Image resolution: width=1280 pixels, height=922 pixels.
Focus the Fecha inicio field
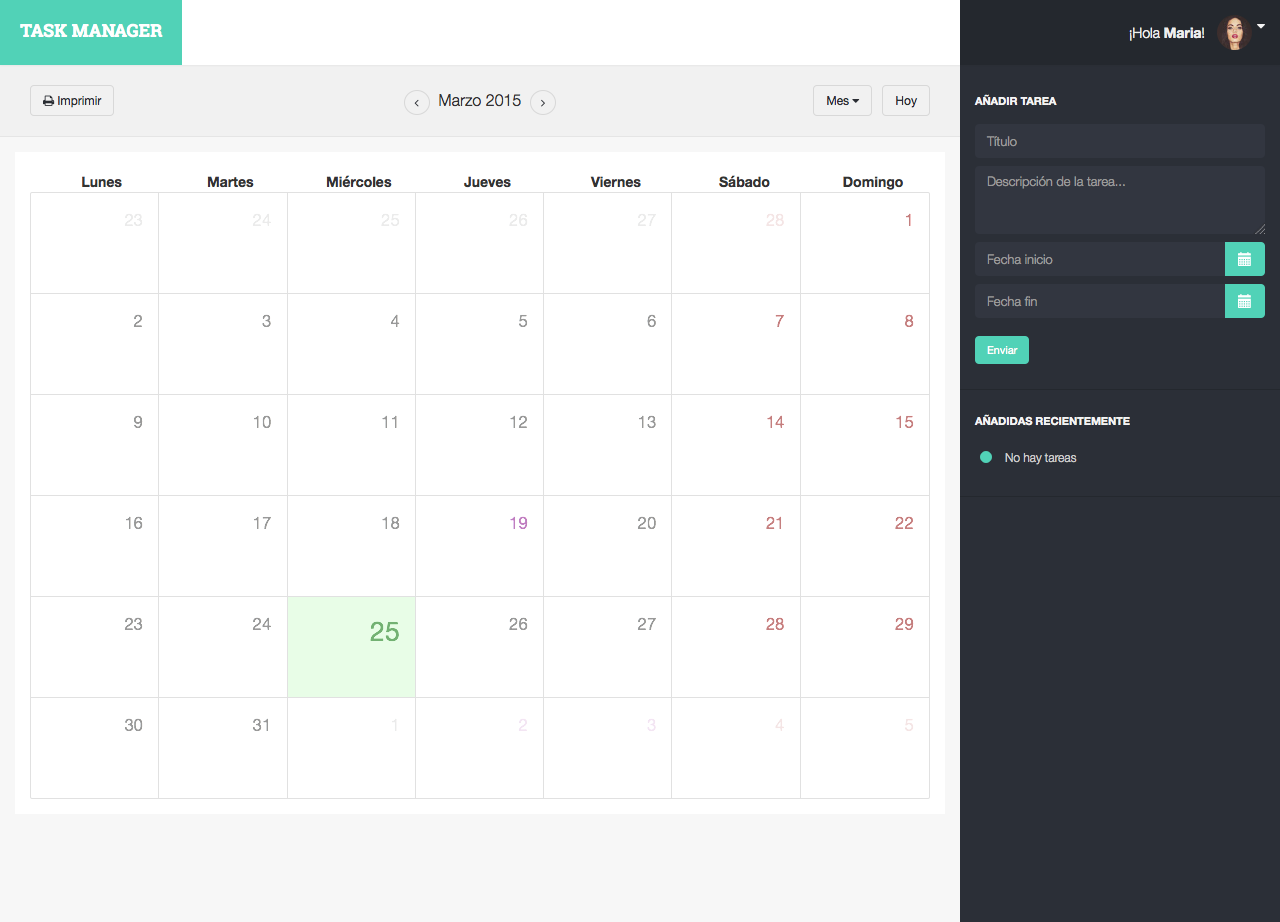pyautogui.click(x=1100, y=259)
